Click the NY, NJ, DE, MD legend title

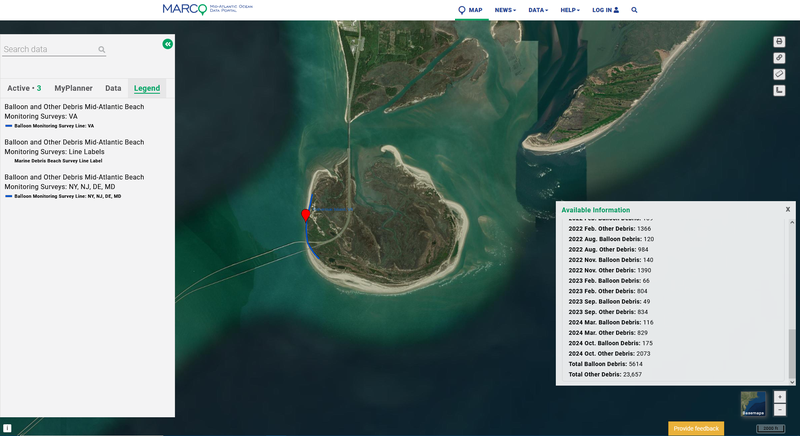[x=74, y=182]
